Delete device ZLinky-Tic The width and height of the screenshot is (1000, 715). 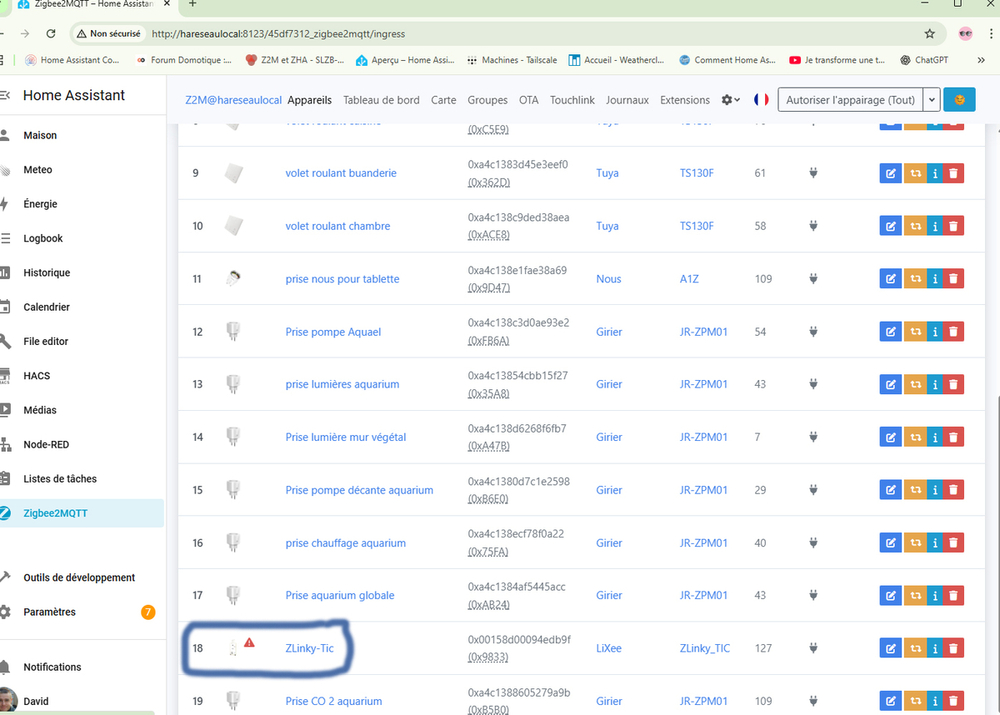[x=953, y=648]
